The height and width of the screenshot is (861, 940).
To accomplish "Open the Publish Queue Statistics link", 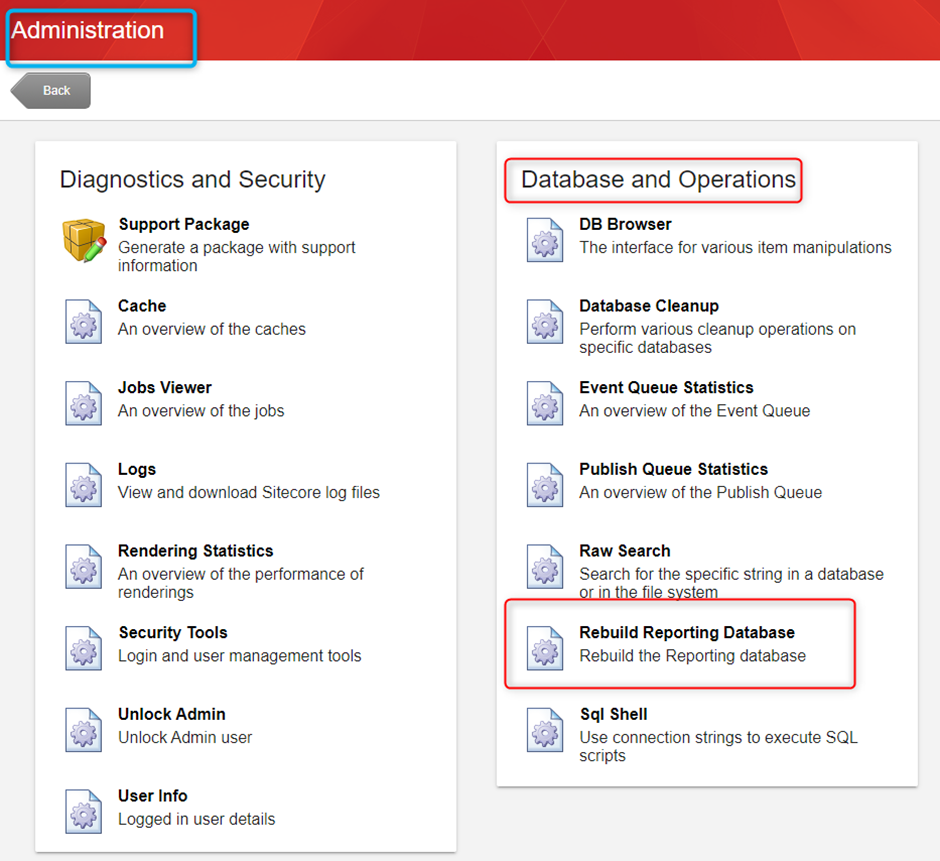I will tap(674, 469).
